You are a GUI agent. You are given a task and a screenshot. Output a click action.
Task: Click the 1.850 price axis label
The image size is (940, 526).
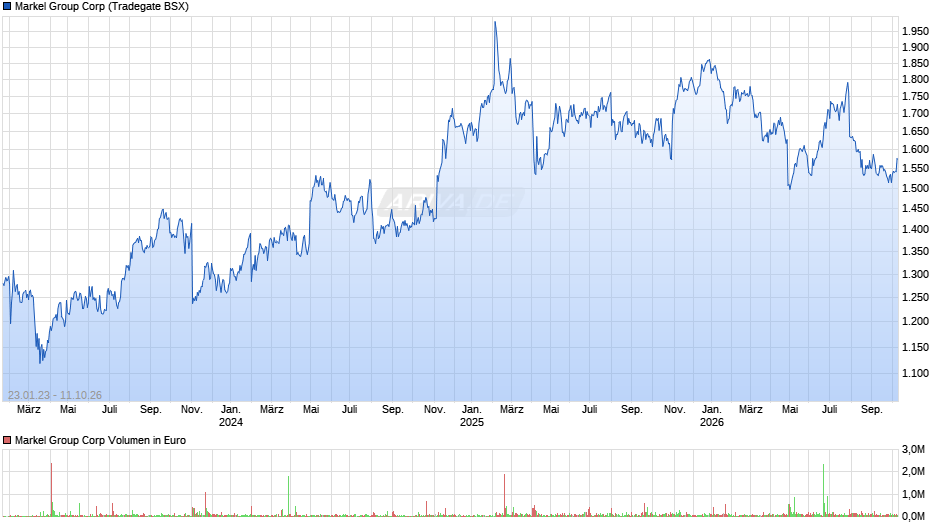point(915,64)
